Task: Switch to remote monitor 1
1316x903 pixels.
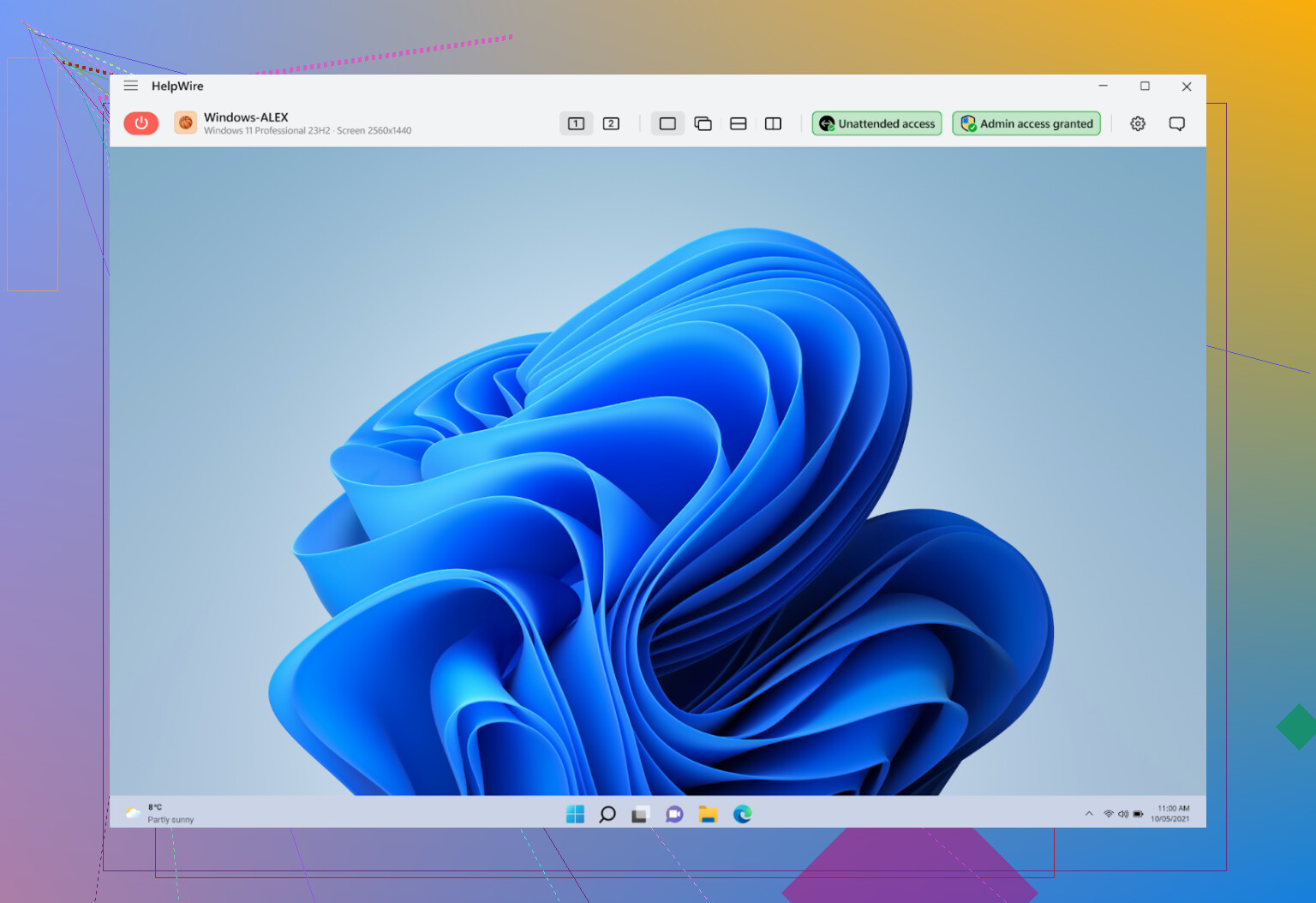Action: pyautogui.click(x=577, y=123)
